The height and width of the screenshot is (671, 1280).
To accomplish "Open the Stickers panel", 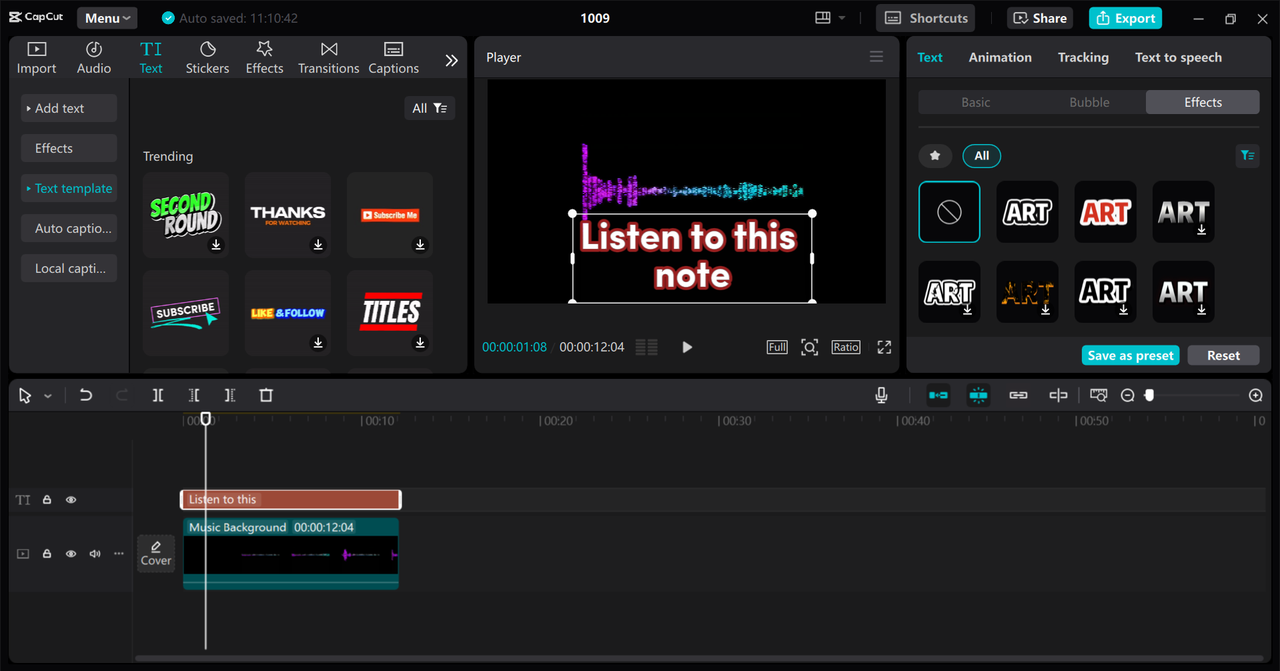I will [x=207, y=58].
